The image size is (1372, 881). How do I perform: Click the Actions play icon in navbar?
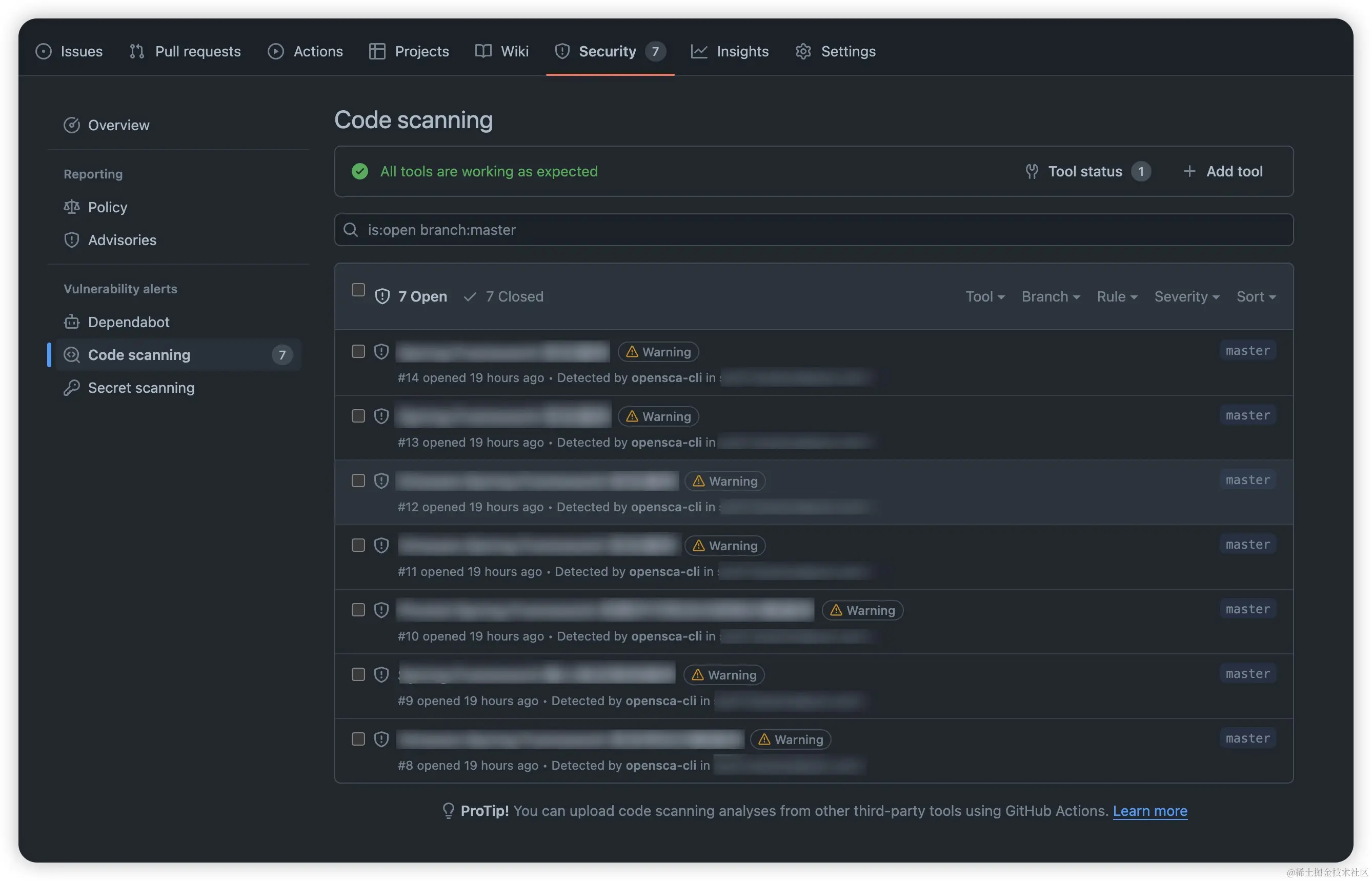click(x=276, y=51)
